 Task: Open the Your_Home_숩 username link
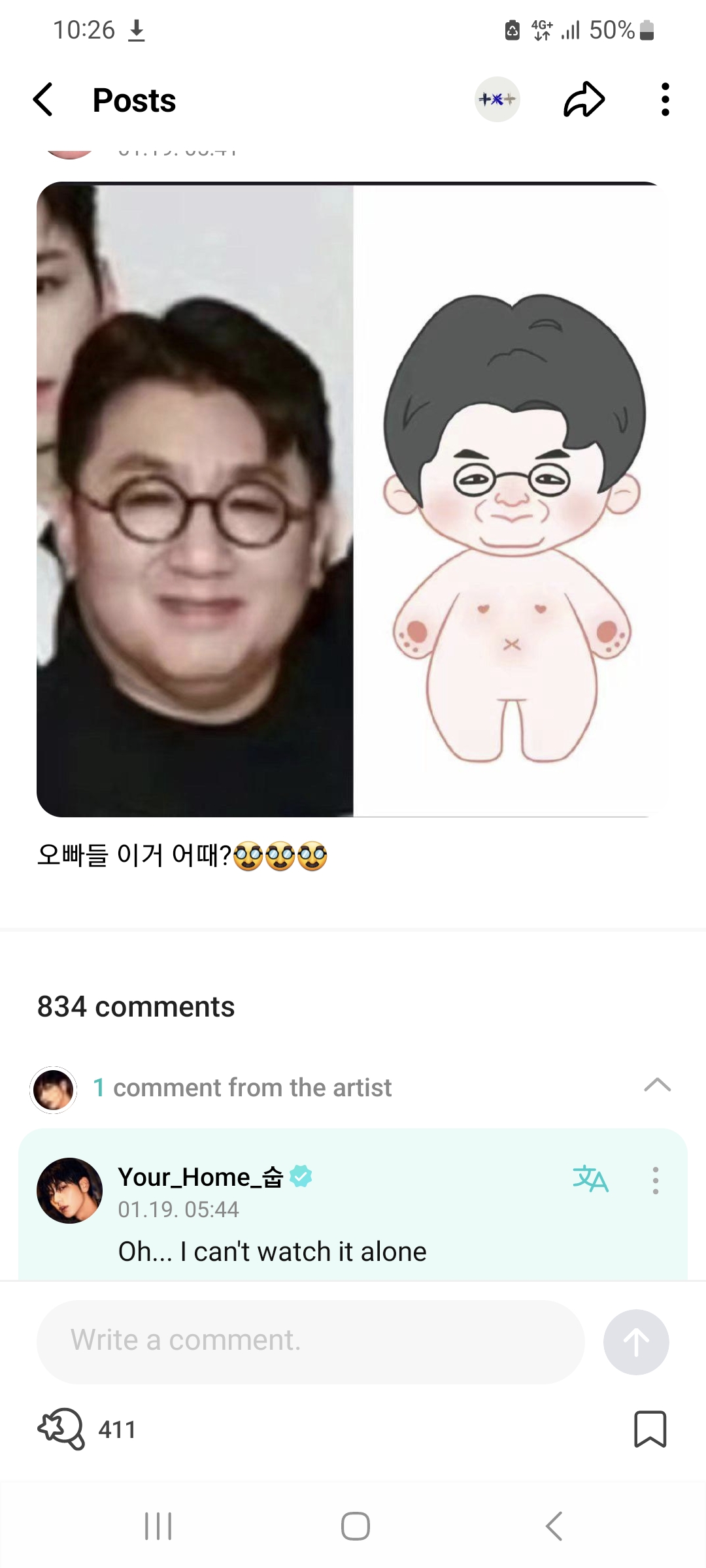tap(201, 1177)
